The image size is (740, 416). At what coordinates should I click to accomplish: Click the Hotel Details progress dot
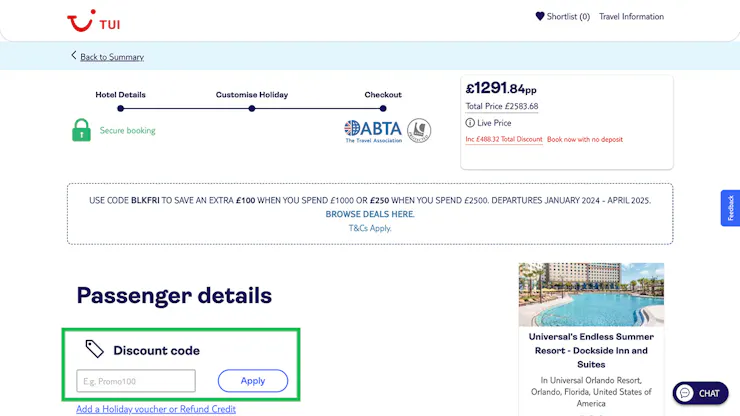coord(120,109)
